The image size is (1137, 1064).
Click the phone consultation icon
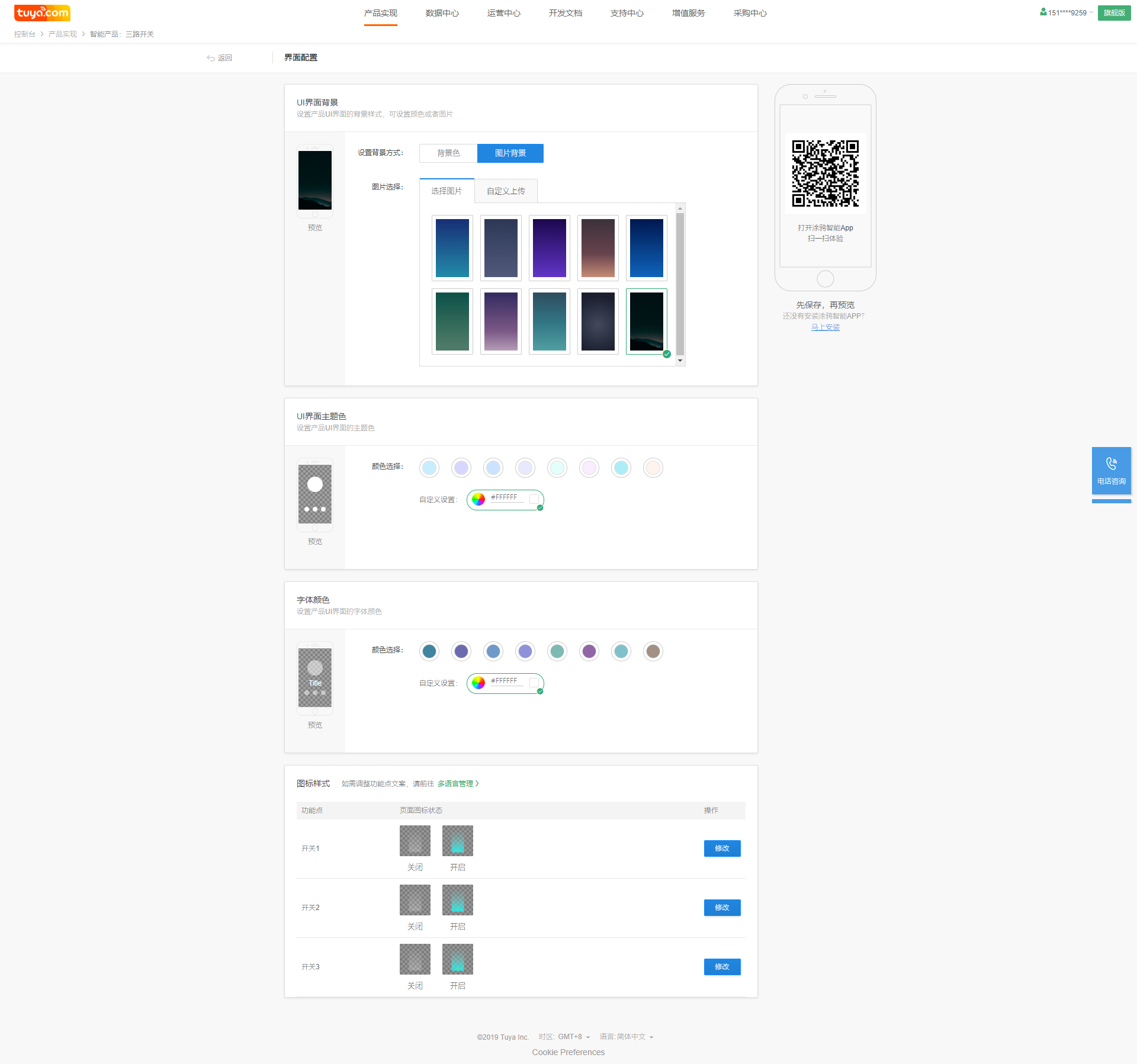point(1111,464)
